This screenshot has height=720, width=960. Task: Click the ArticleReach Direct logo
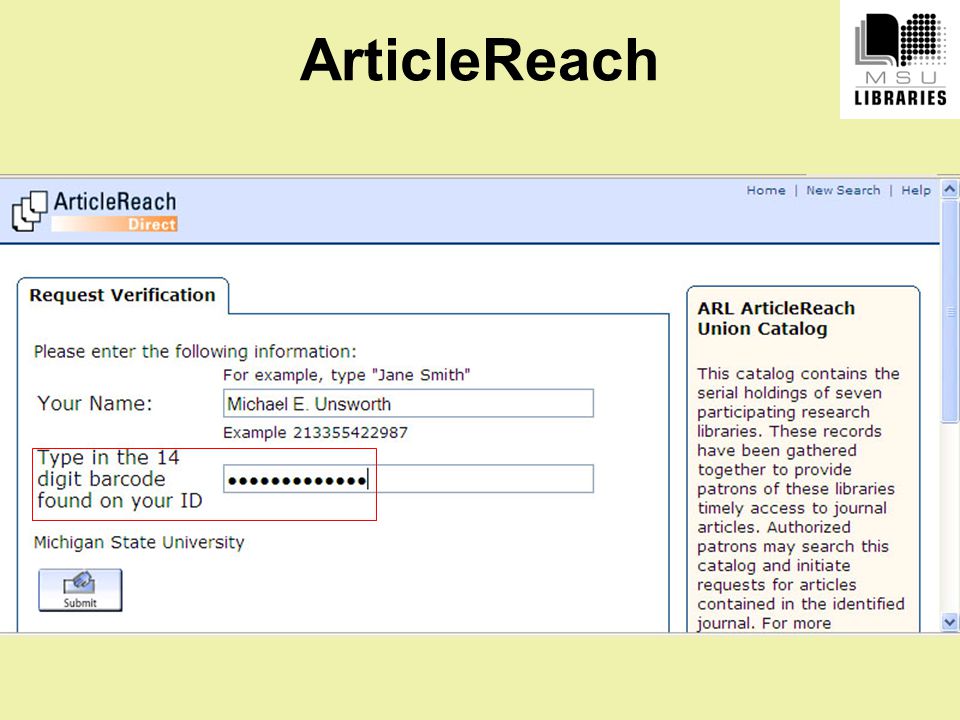click(x=95, y=211)
